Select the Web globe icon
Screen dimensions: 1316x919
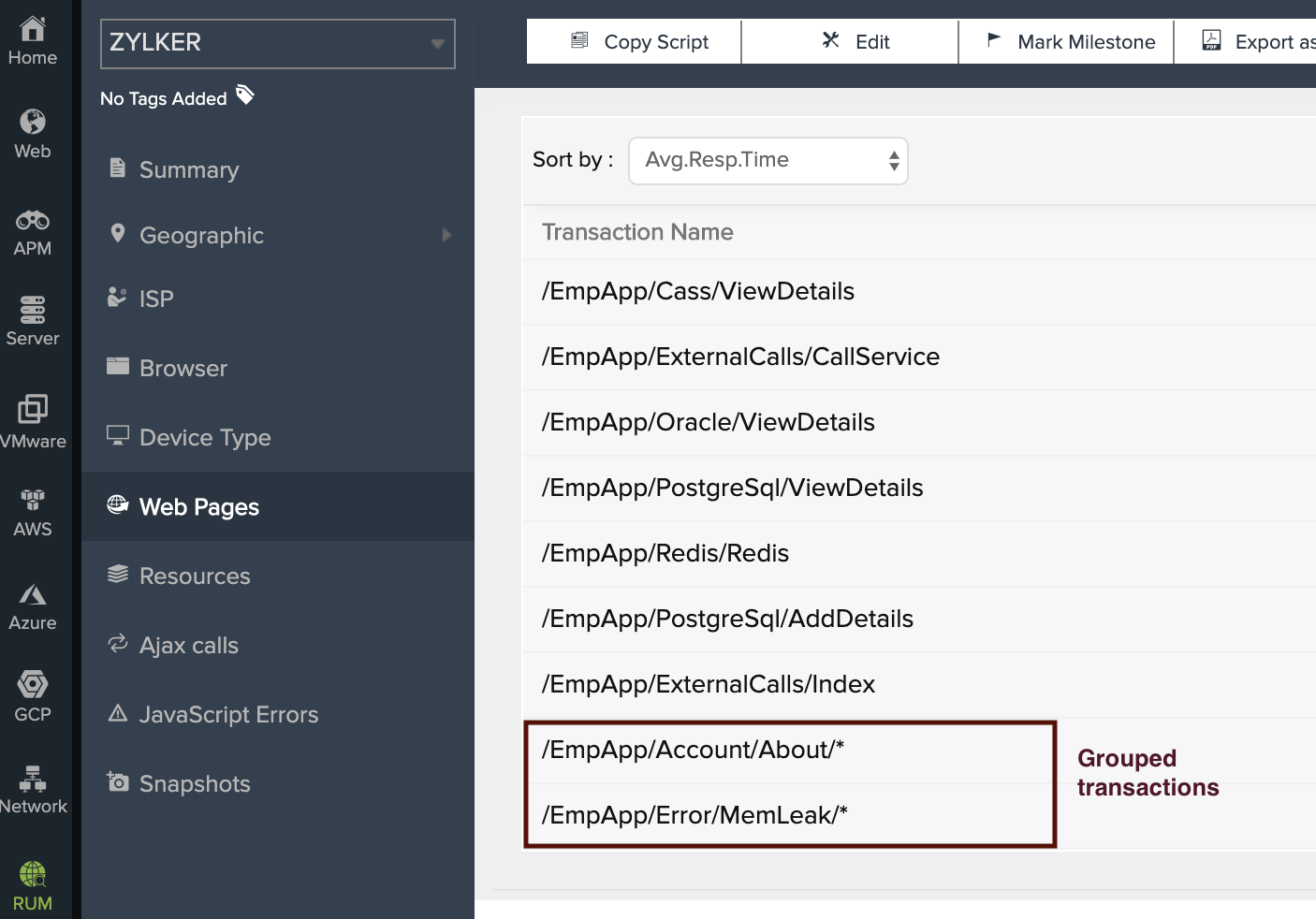pos(33,123)
